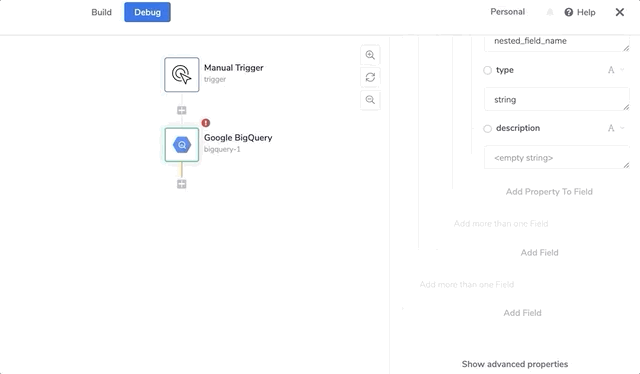Zoom out on the workflow canvas

pos(370,100)
